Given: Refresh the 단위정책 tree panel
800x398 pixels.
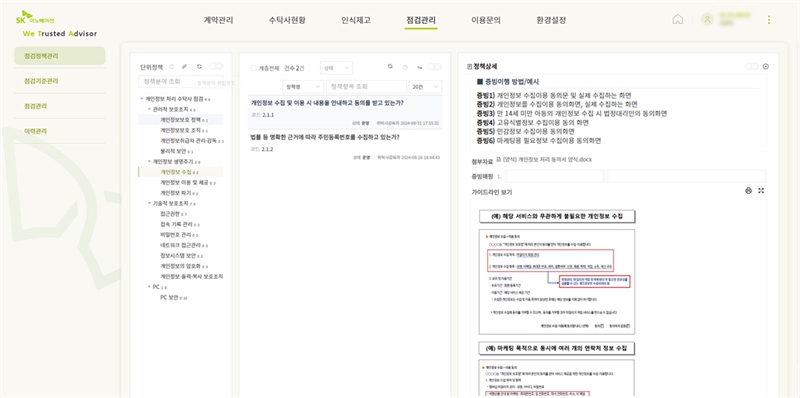Looking at the screenshot, I should [199, 66].
